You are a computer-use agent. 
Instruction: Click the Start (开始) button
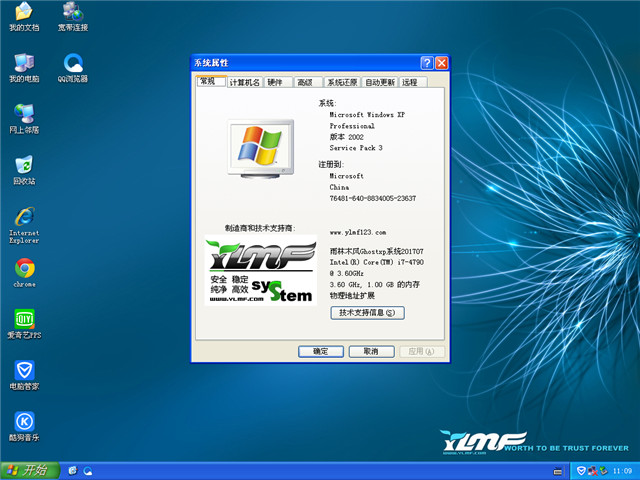30,471
